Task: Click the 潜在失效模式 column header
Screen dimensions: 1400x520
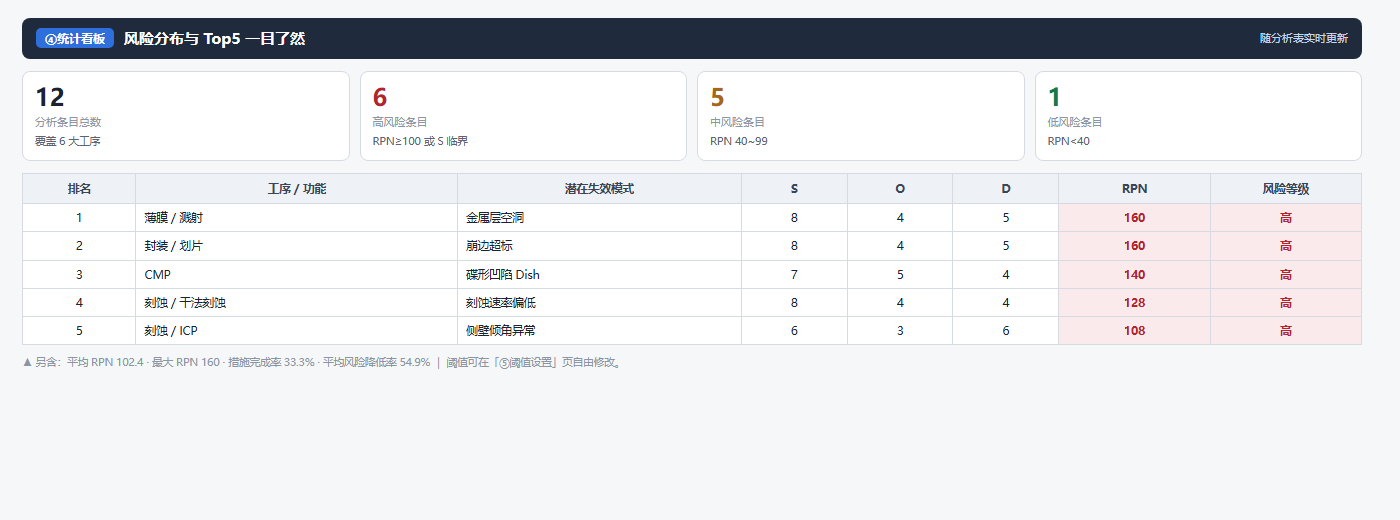Action: (x=600, y=188)
